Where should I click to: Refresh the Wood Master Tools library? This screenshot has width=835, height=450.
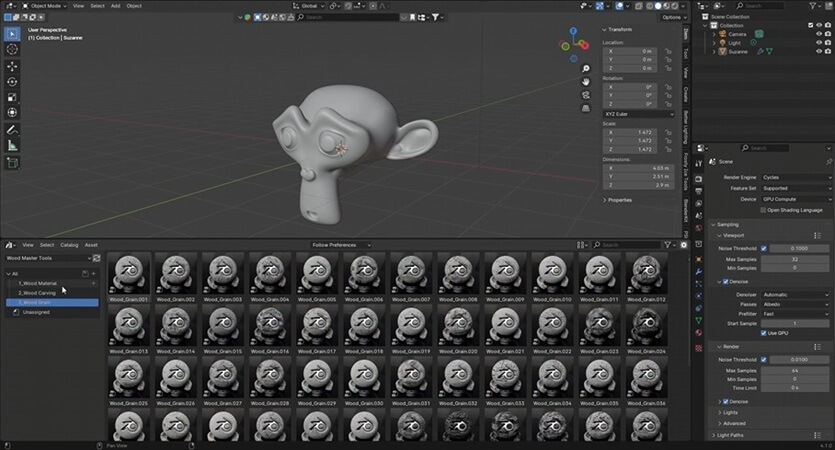point(96,258)
